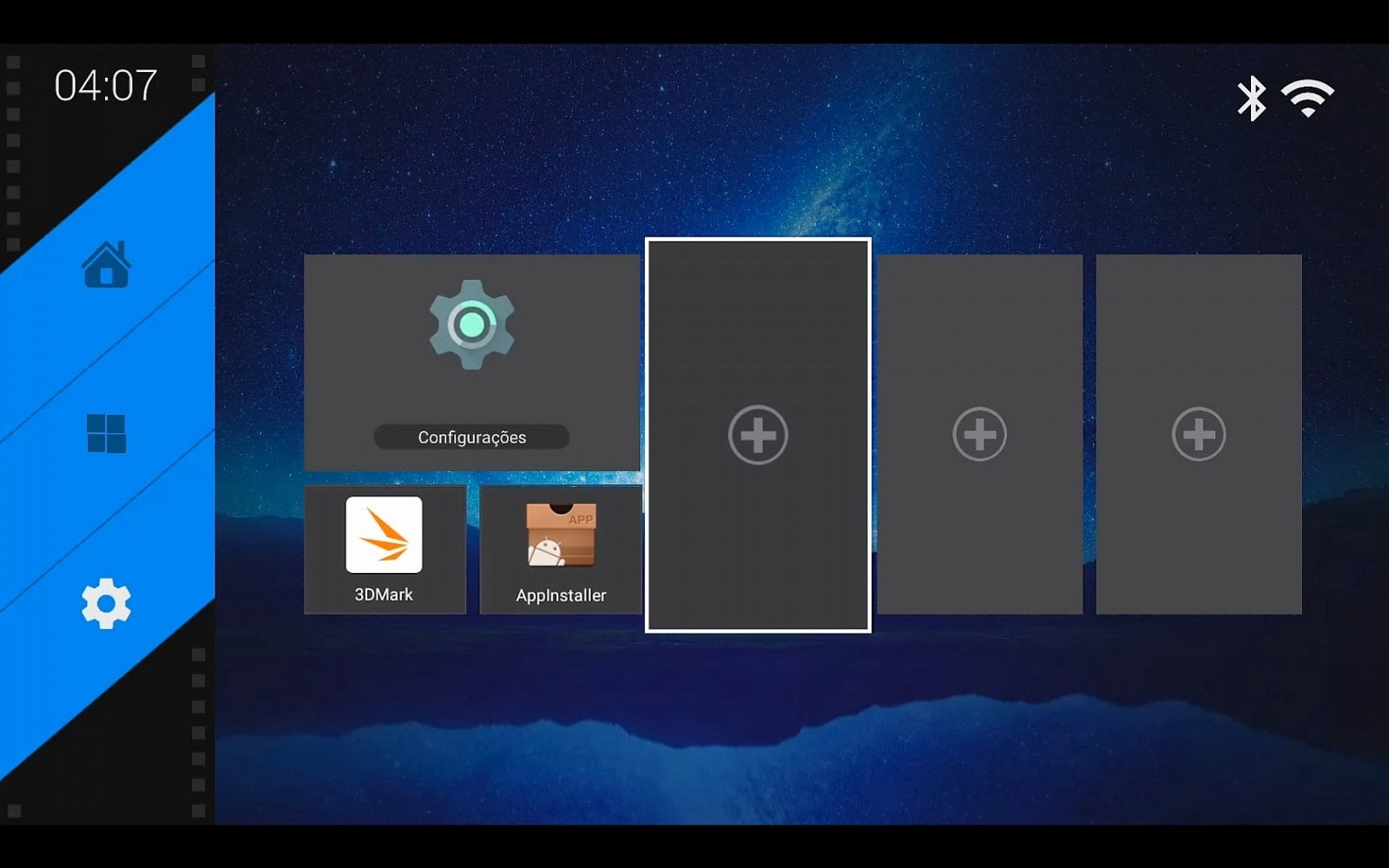Select the large Configurações shortcut panel
1389x868 pixels.
pyautogui.click(x=471, y=360)
